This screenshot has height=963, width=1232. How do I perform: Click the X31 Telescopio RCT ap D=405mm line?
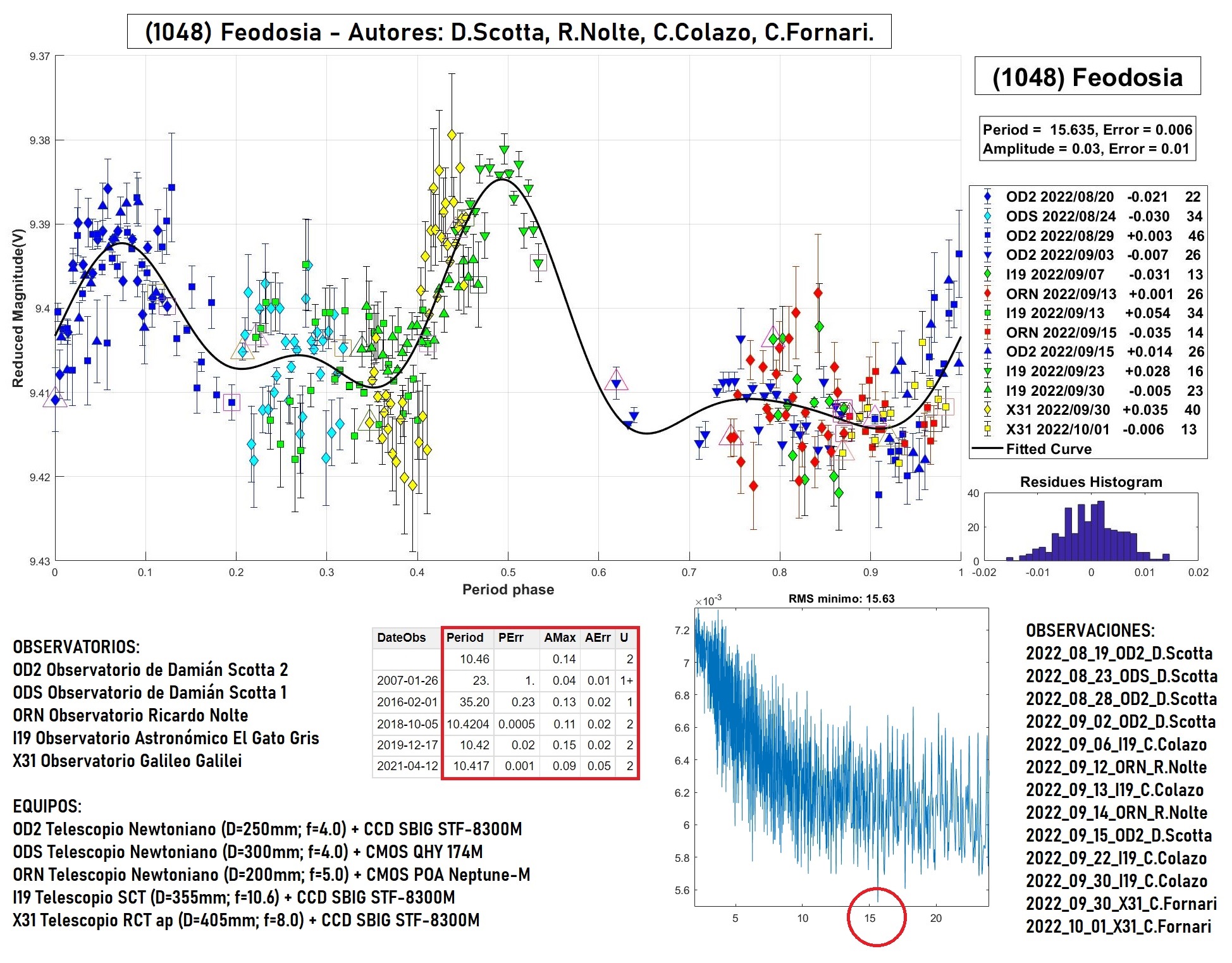(246, 920)
